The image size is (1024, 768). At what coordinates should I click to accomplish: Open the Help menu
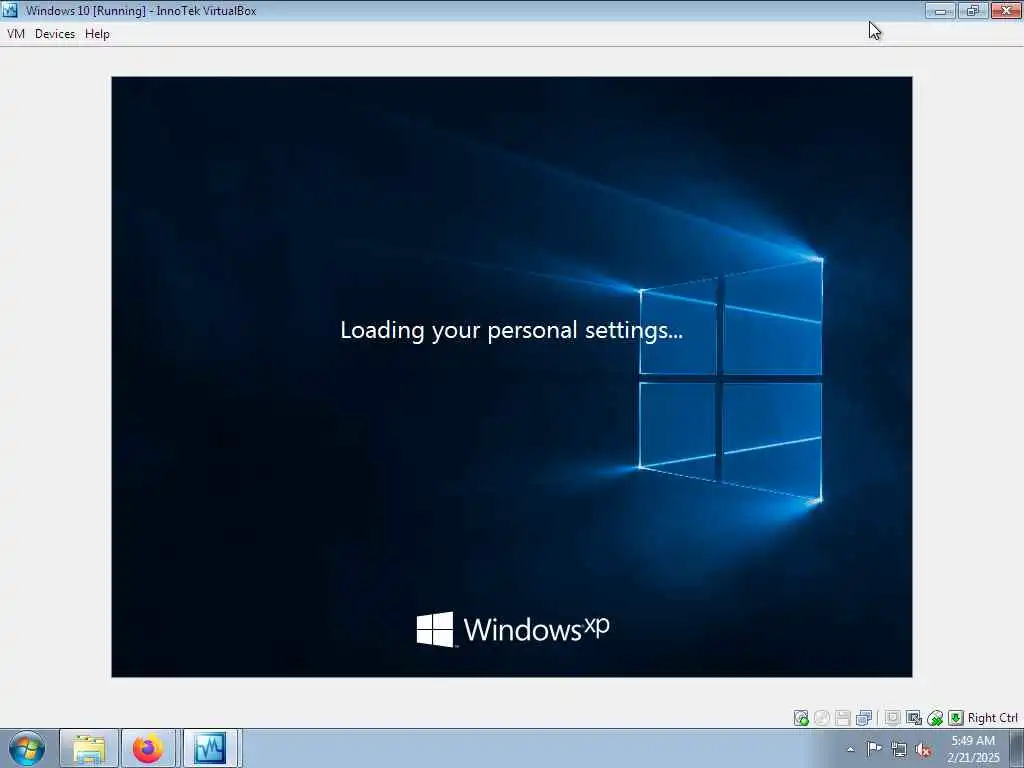coord(97,34)
